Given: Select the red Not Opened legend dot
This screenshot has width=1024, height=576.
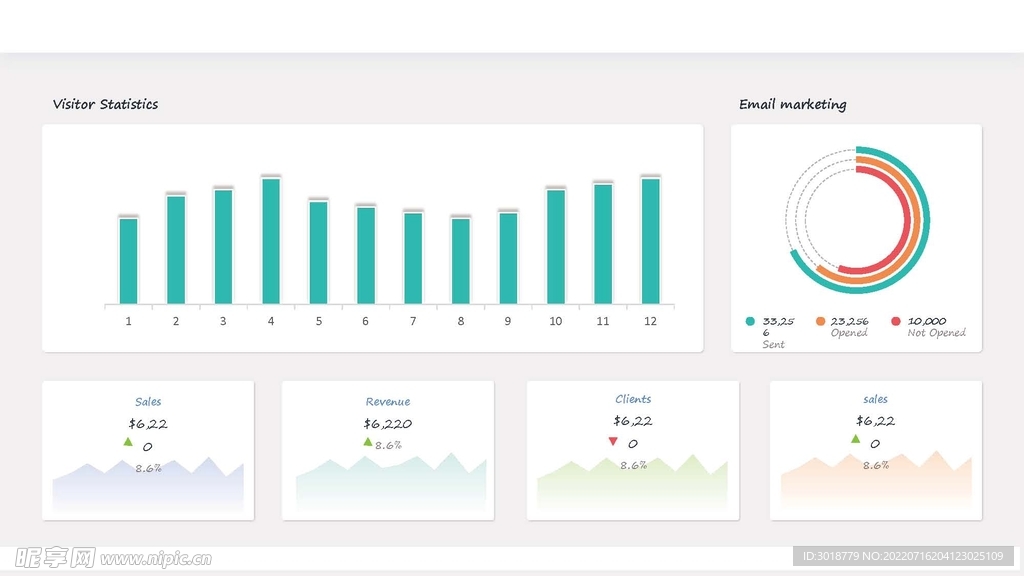Looking at the screenshot, I should click(896, 321).
